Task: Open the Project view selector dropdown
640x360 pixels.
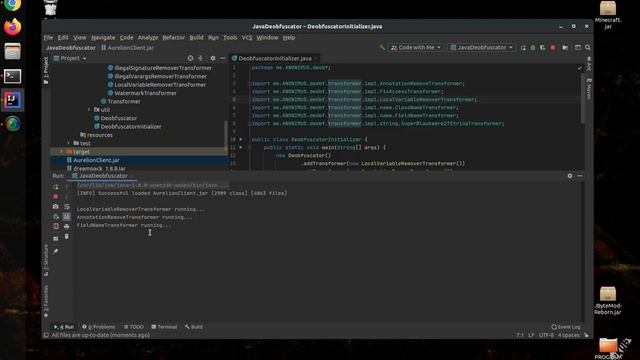Action: coord(70,58)
